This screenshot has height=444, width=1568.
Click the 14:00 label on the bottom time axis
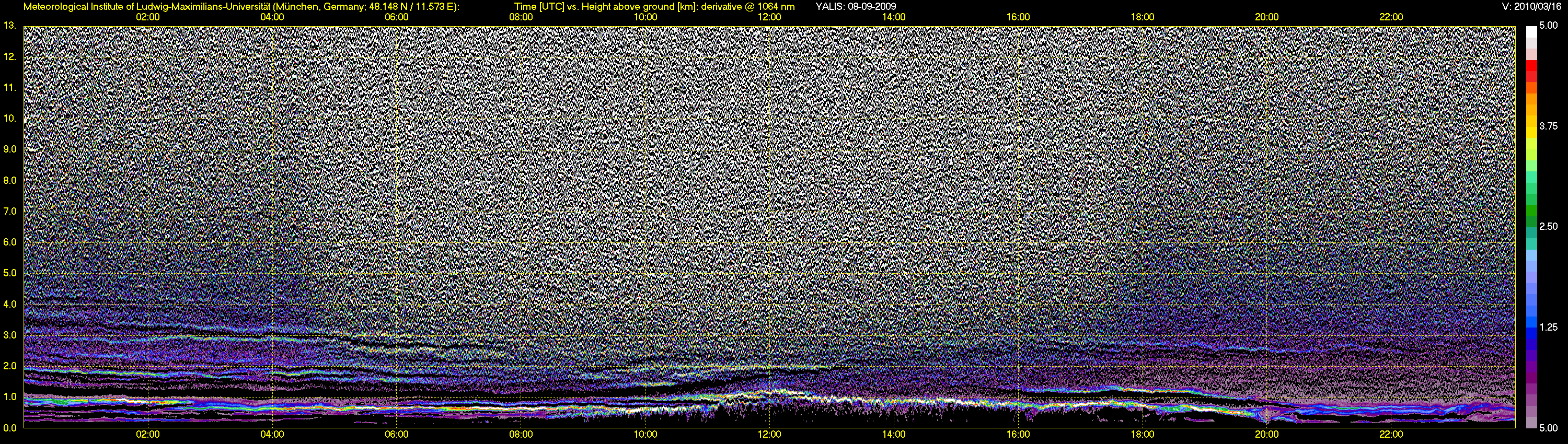click(x=894, y=435)
